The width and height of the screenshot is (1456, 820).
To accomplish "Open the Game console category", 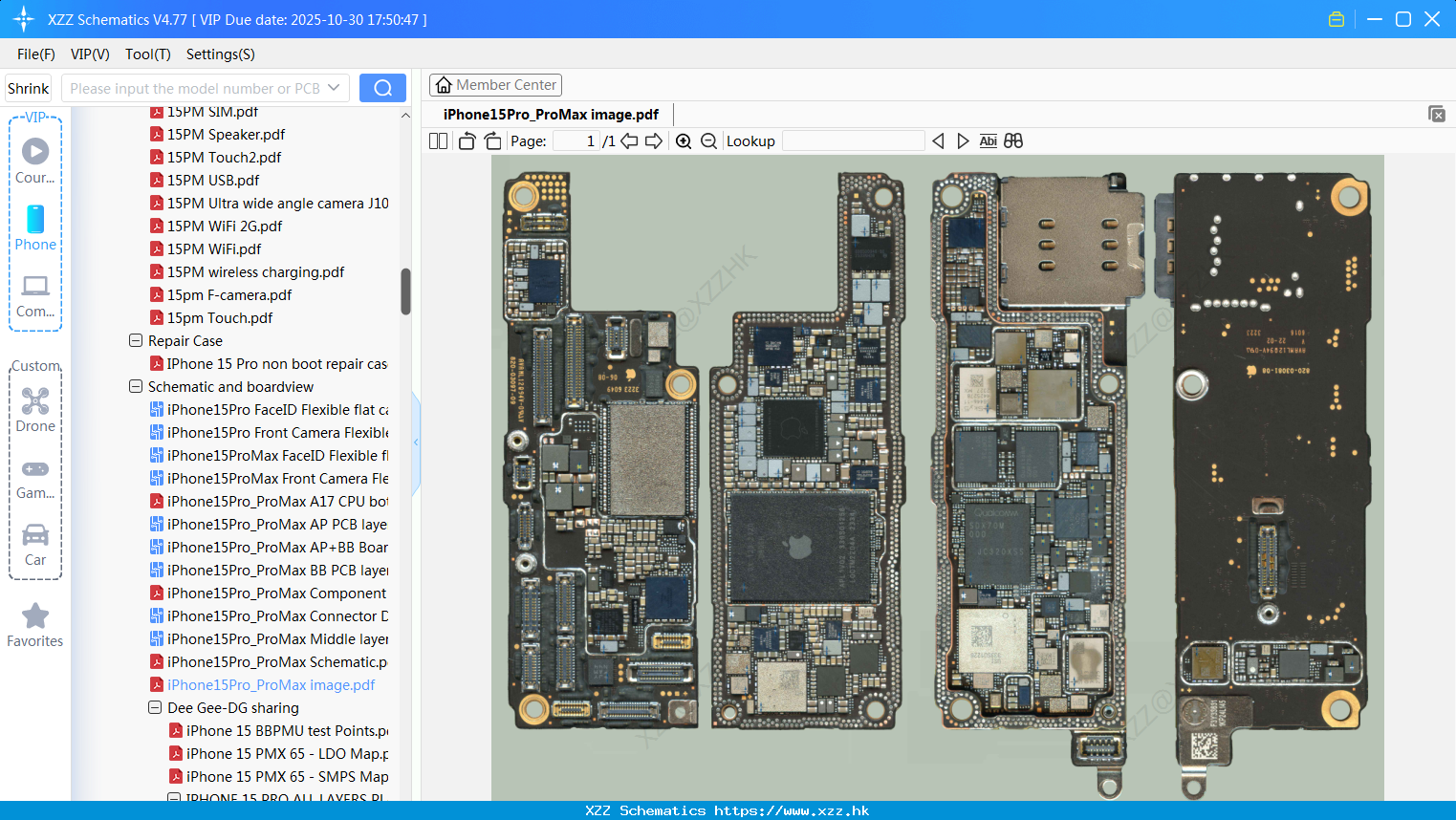I will (35, 478).
